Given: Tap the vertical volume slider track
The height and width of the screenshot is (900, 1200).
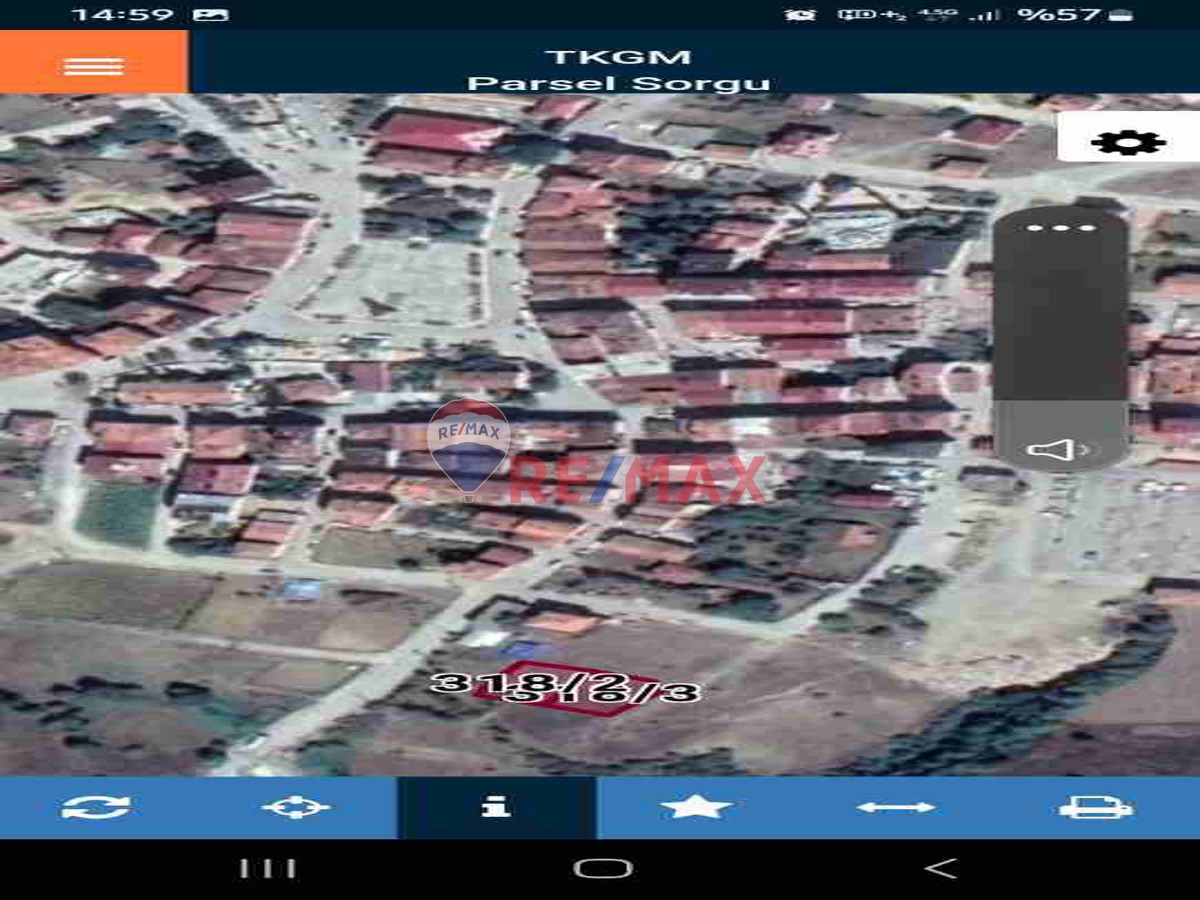Looking at the screenshot, I should coord(1061,320).
